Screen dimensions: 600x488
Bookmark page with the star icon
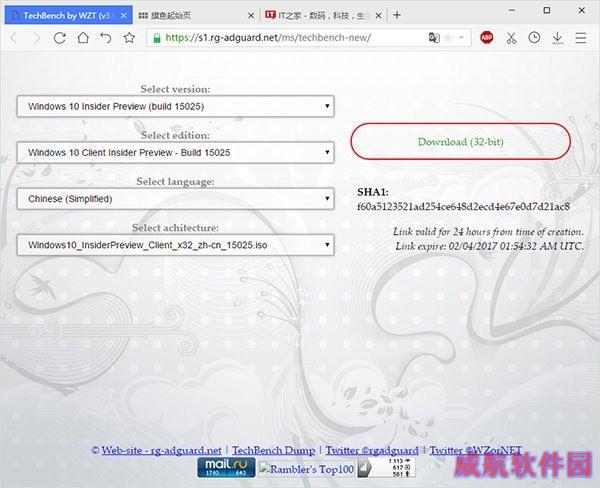pyautogui.click(x=129, y=38)
